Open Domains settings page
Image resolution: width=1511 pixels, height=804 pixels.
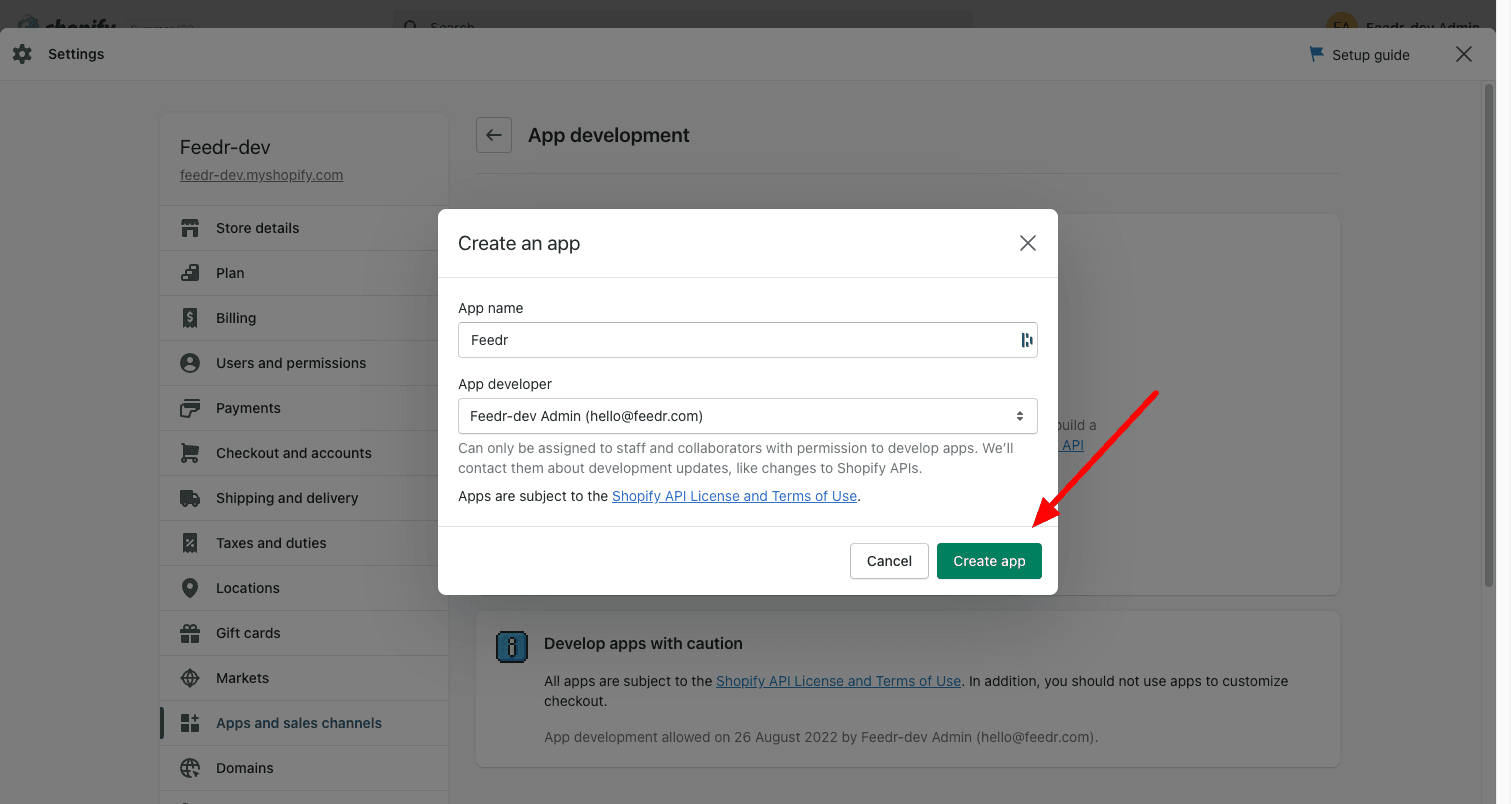pos(244,768)
